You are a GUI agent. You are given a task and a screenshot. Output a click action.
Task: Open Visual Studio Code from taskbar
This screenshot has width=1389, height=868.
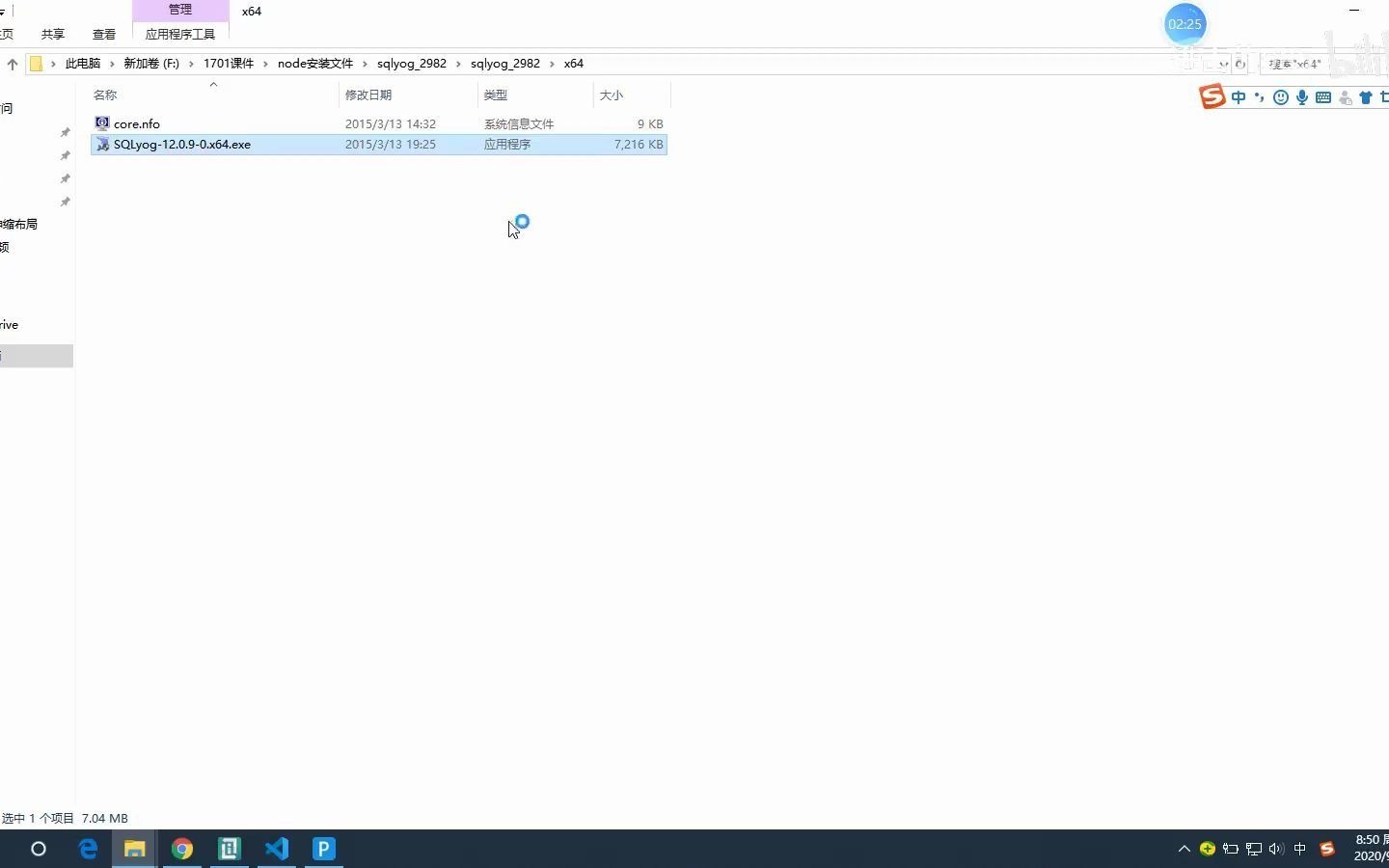(x=276, y=849)
